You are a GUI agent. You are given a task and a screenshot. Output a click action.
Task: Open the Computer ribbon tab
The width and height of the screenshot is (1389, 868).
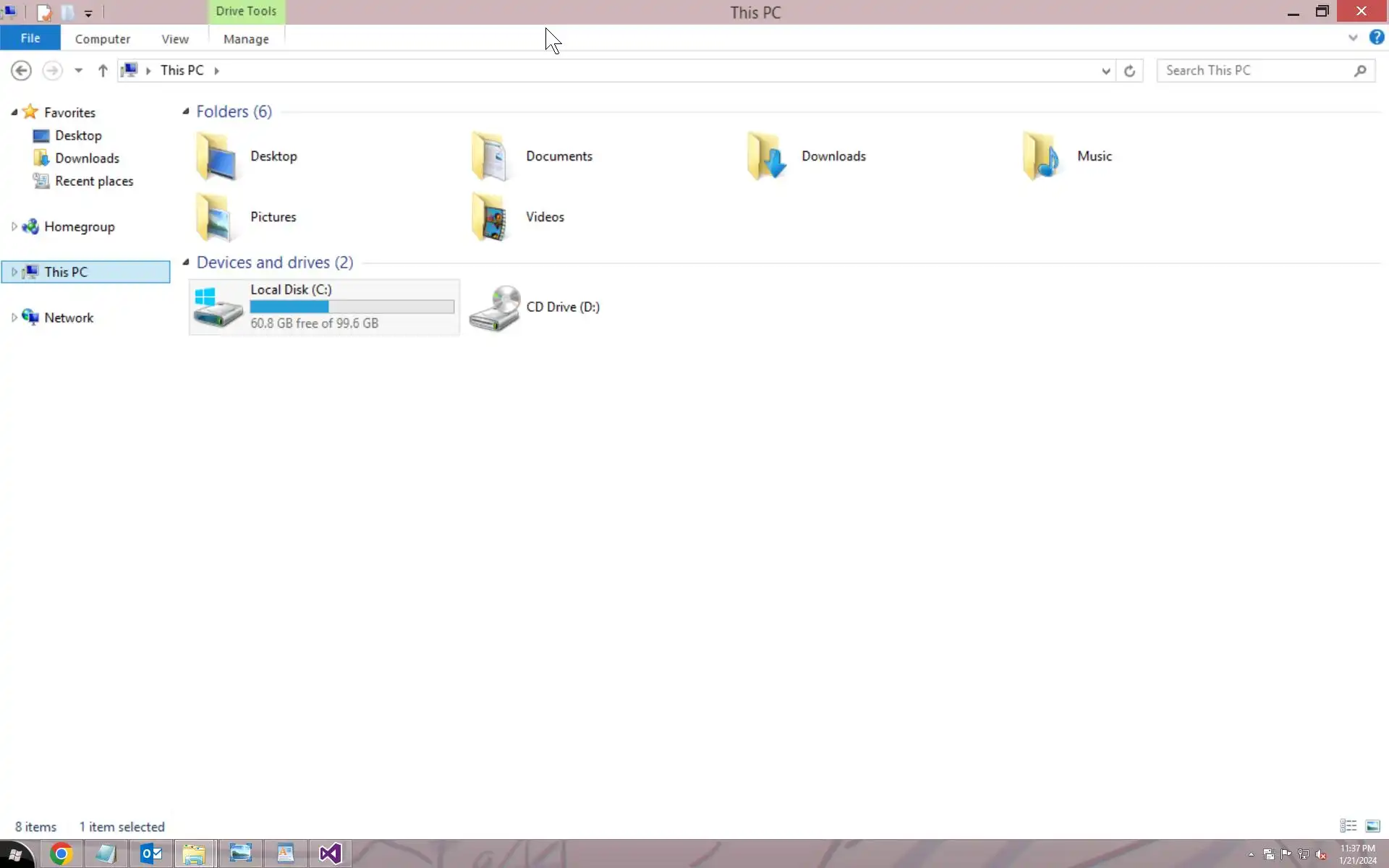[103, 39]
